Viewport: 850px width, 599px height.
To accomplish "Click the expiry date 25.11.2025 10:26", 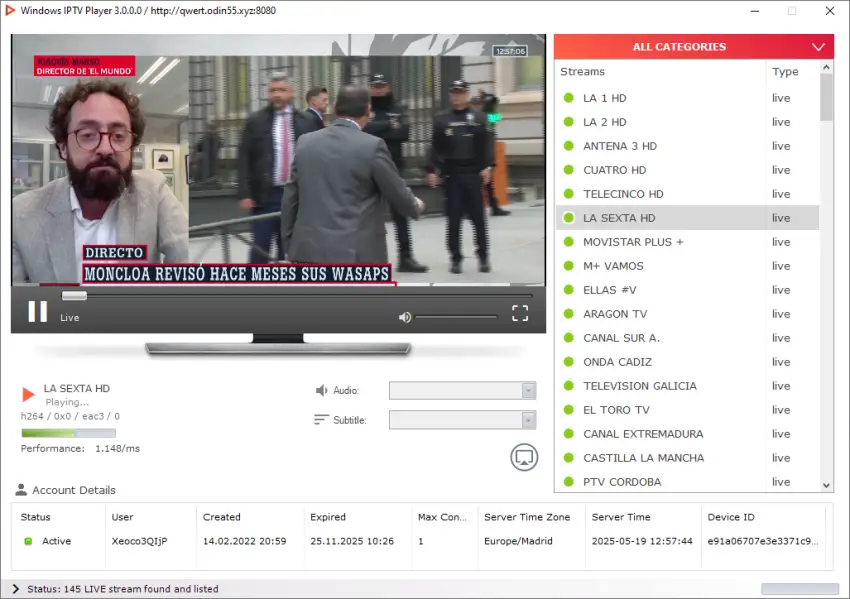I will (x=352, y=541).
